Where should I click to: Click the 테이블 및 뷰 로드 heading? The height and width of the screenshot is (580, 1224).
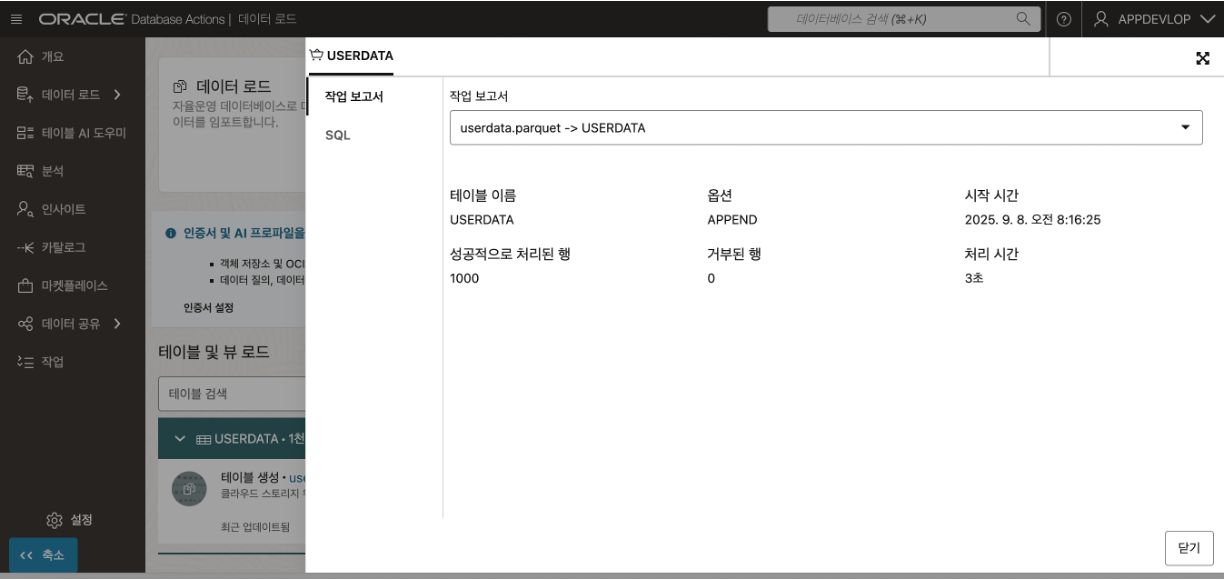point(214,352)
